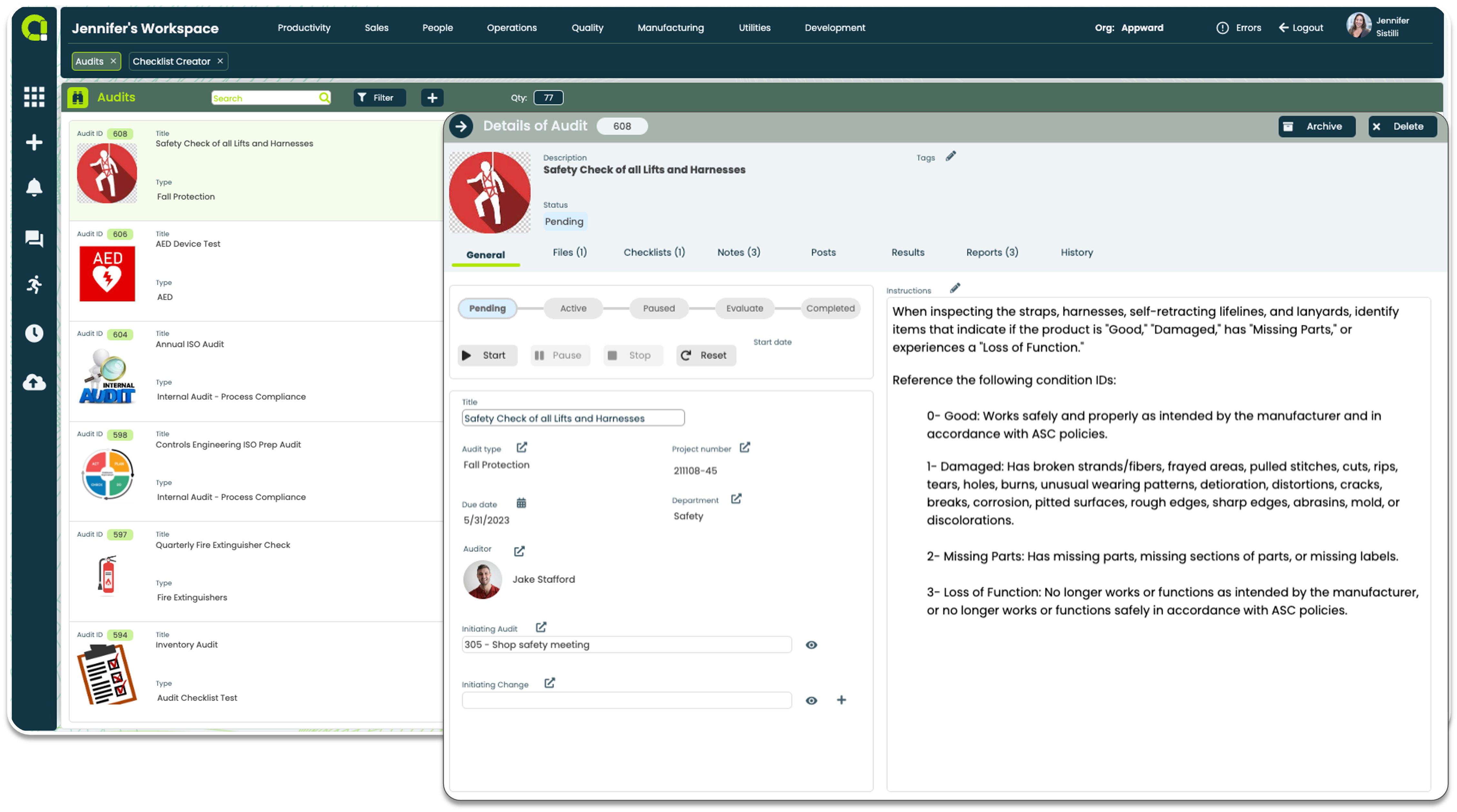1457x812 pixels.
Task: Switch to the Checklists (1) tab
Action: (x=654, y=252)
